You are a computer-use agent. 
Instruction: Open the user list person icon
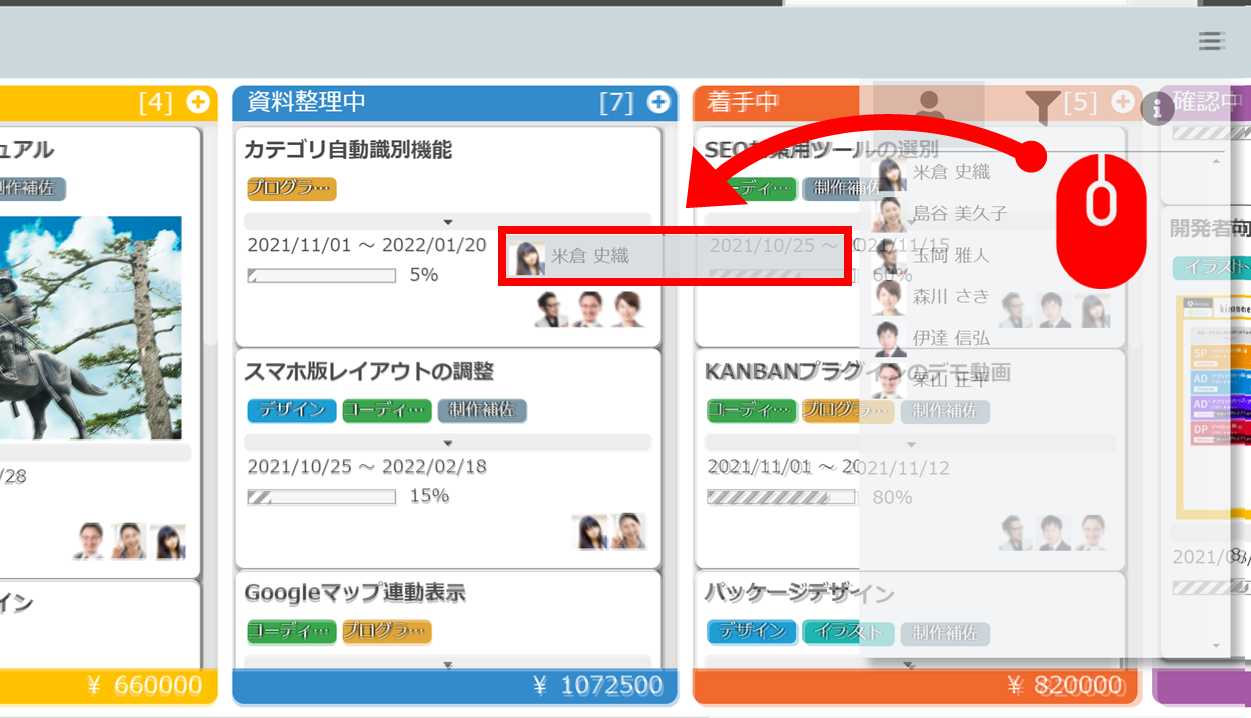coord(929,105)
